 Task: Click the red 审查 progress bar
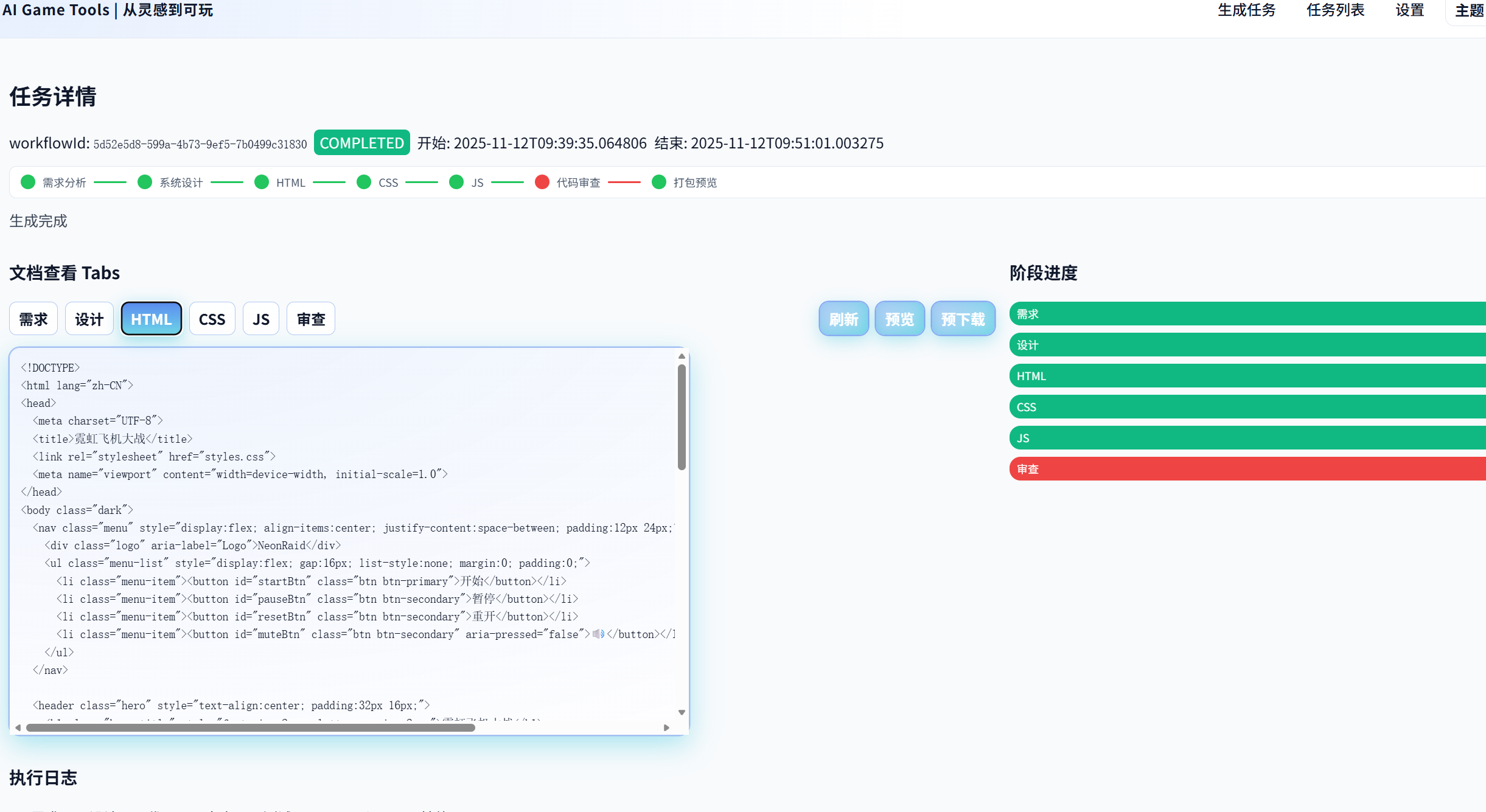click(x=1247, y=469)
